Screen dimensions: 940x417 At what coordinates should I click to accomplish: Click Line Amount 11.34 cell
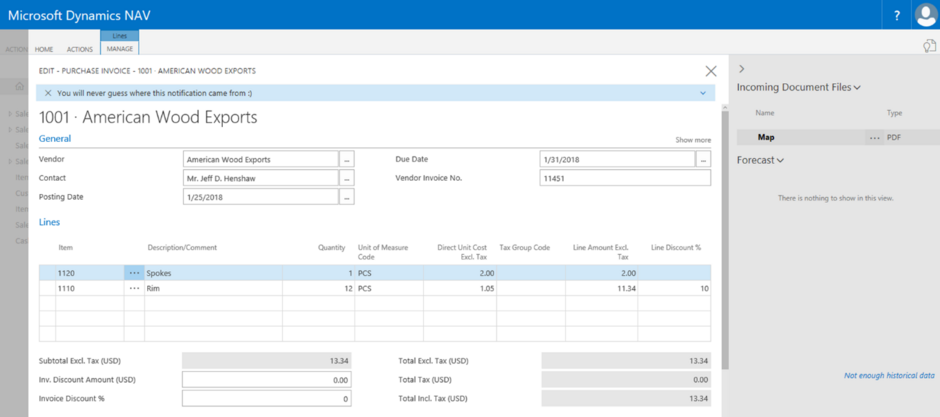[601, 288]
